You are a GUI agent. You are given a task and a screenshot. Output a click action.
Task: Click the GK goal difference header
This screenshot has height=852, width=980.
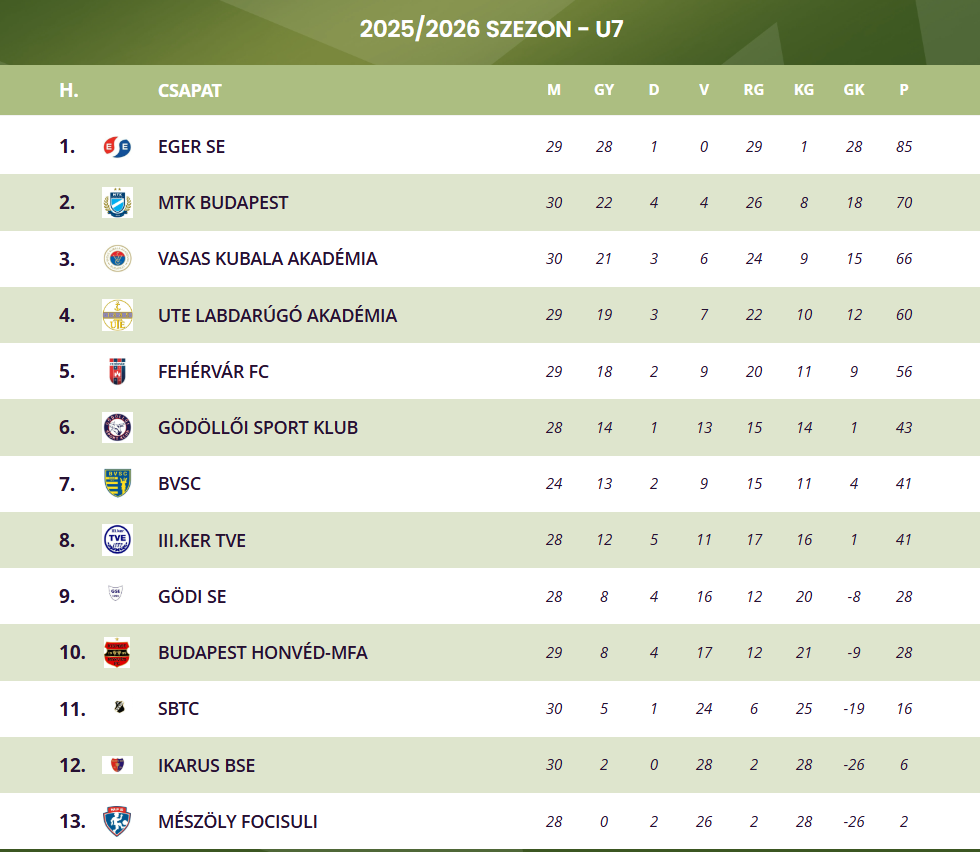[854, 90]
